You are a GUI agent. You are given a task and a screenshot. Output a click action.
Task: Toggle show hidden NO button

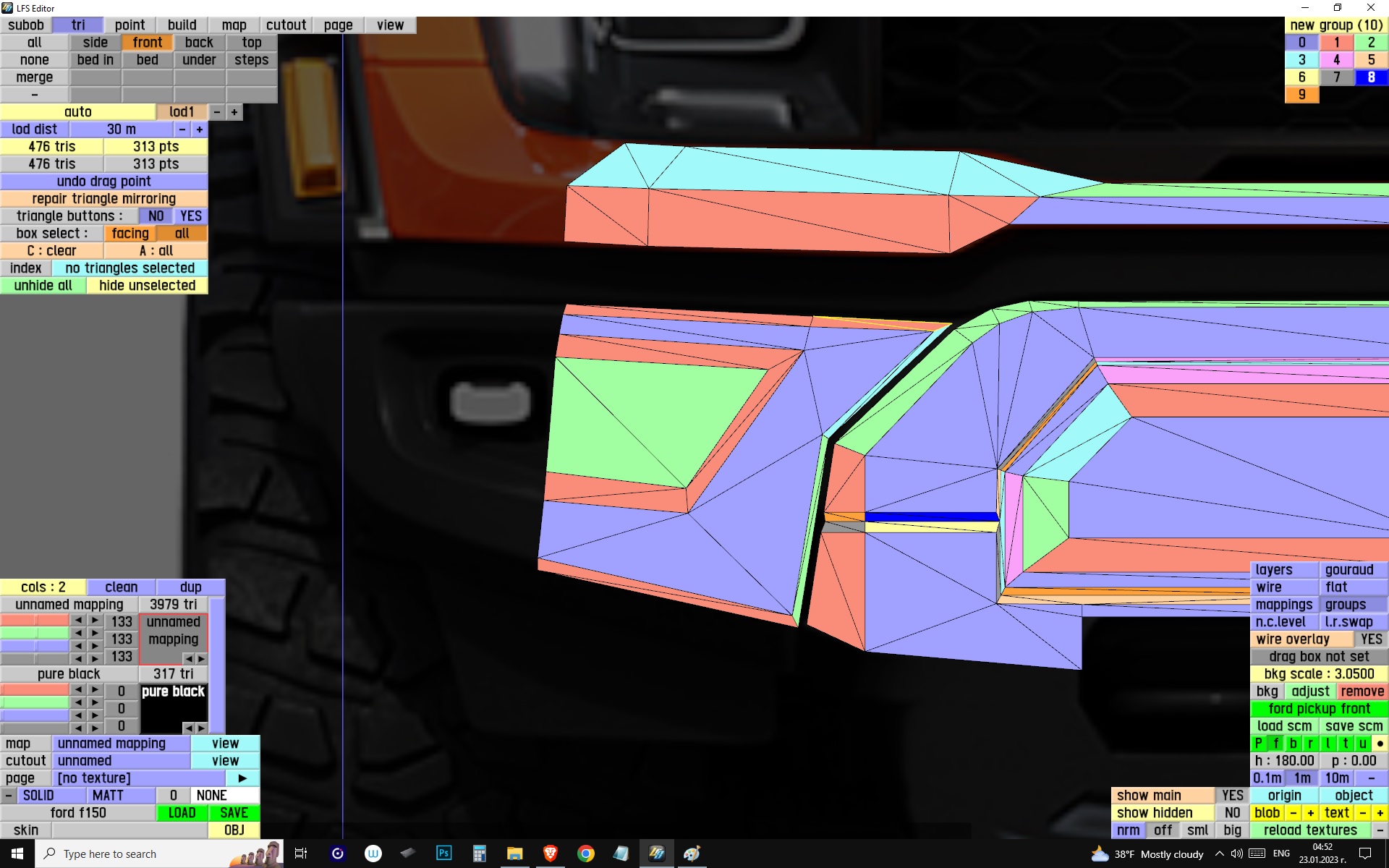1232,813
